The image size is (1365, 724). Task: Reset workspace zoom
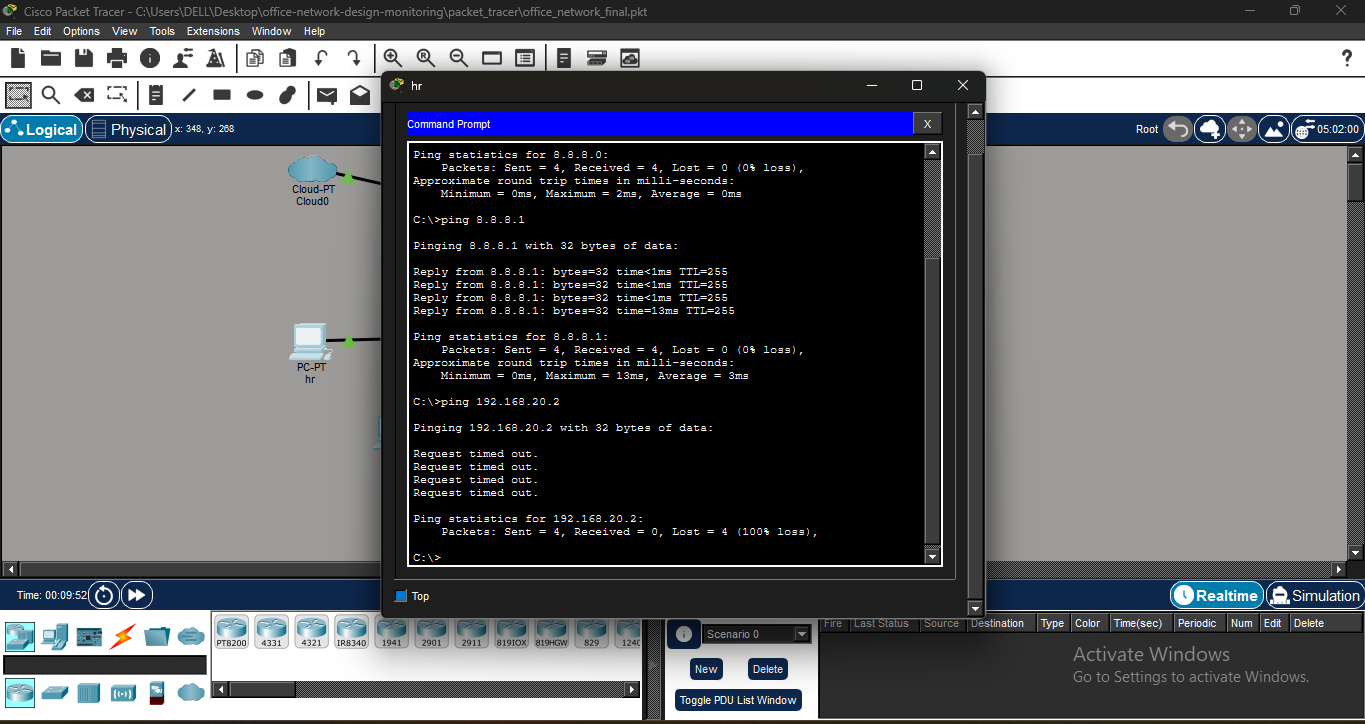click(x=426, y=58)
